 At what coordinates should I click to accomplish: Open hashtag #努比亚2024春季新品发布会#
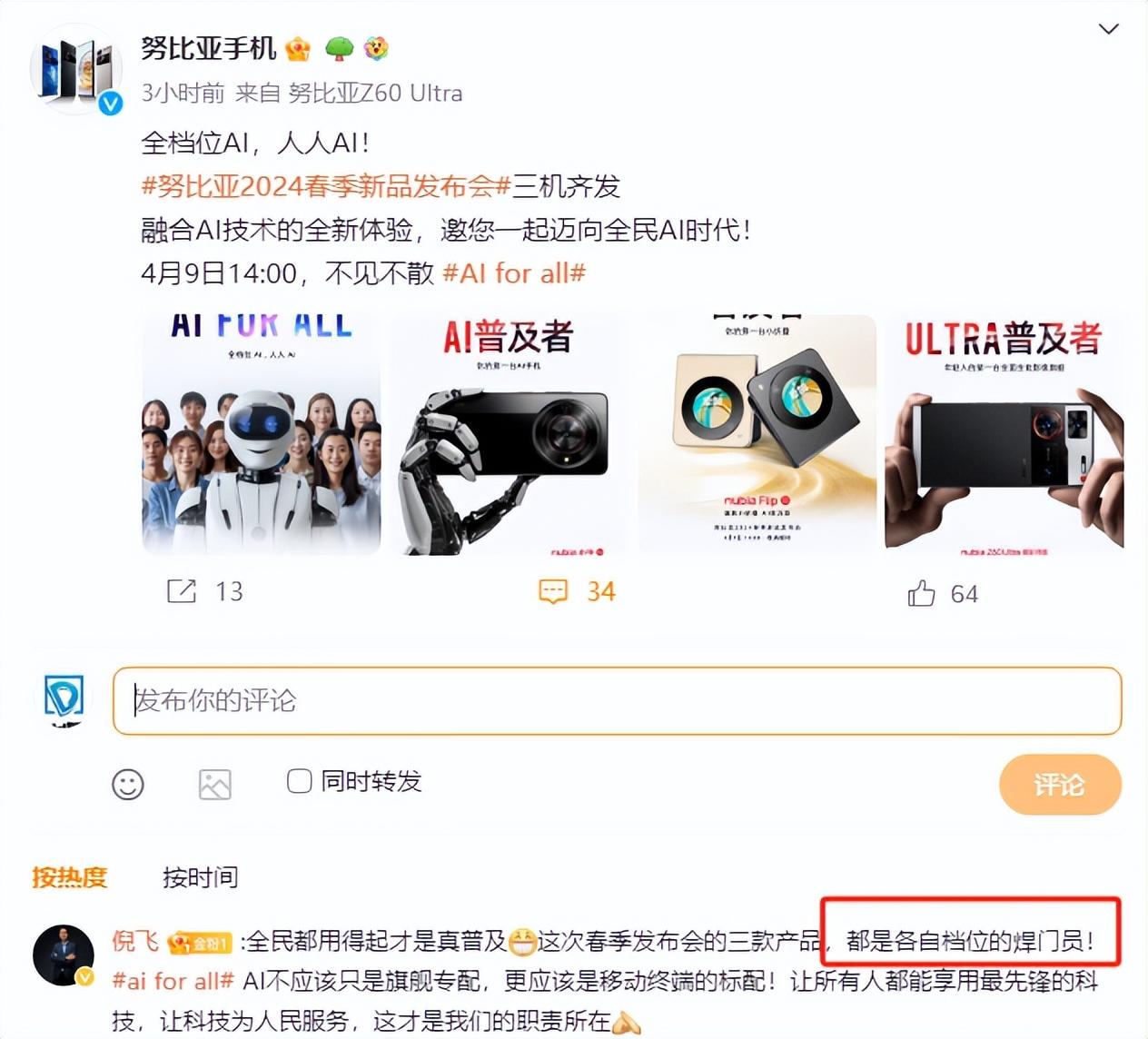click(x=326, y=186)
